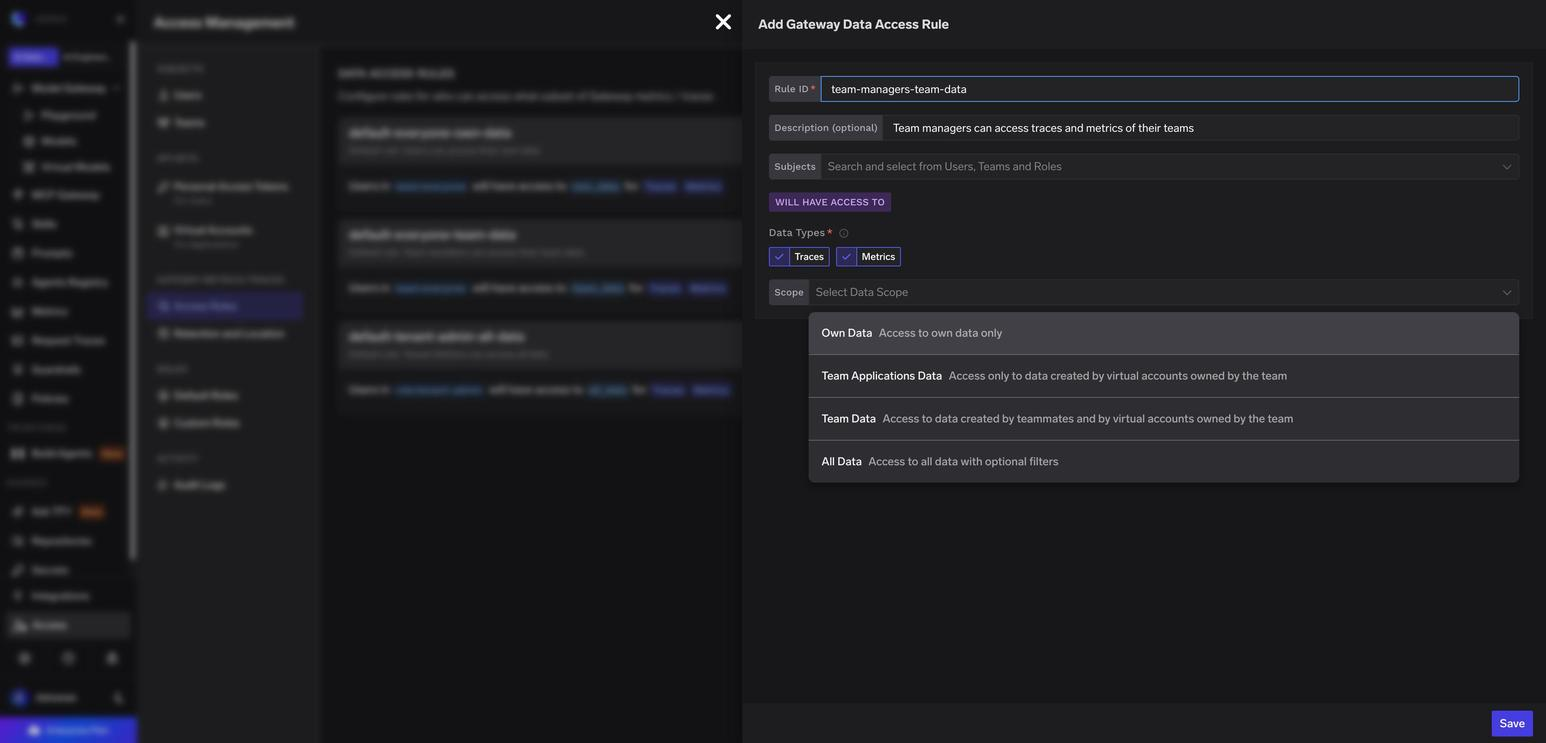Choose the Own Data scope option

(x=1163, y=333)
